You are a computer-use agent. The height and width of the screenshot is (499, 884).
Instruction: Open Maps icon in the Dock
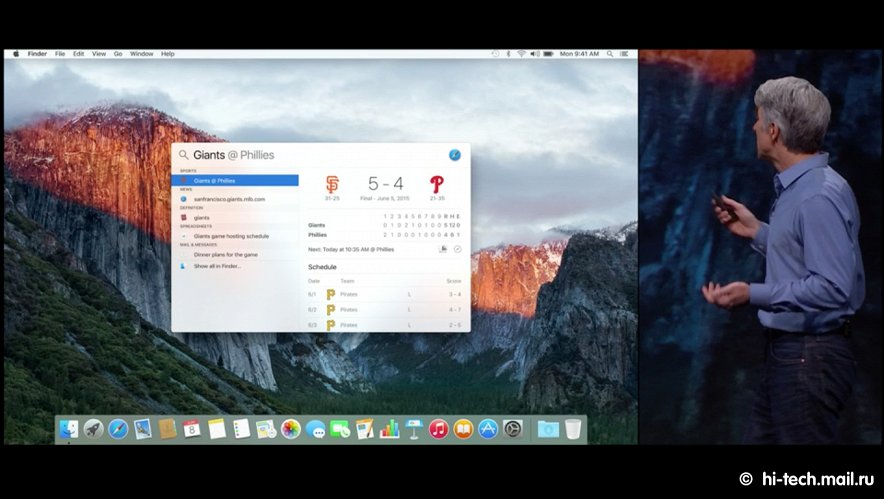point(266,429)
